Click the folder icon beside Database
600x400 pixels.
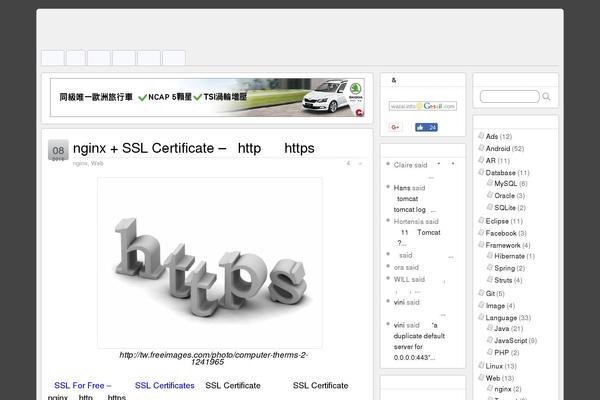click(481, 172)
